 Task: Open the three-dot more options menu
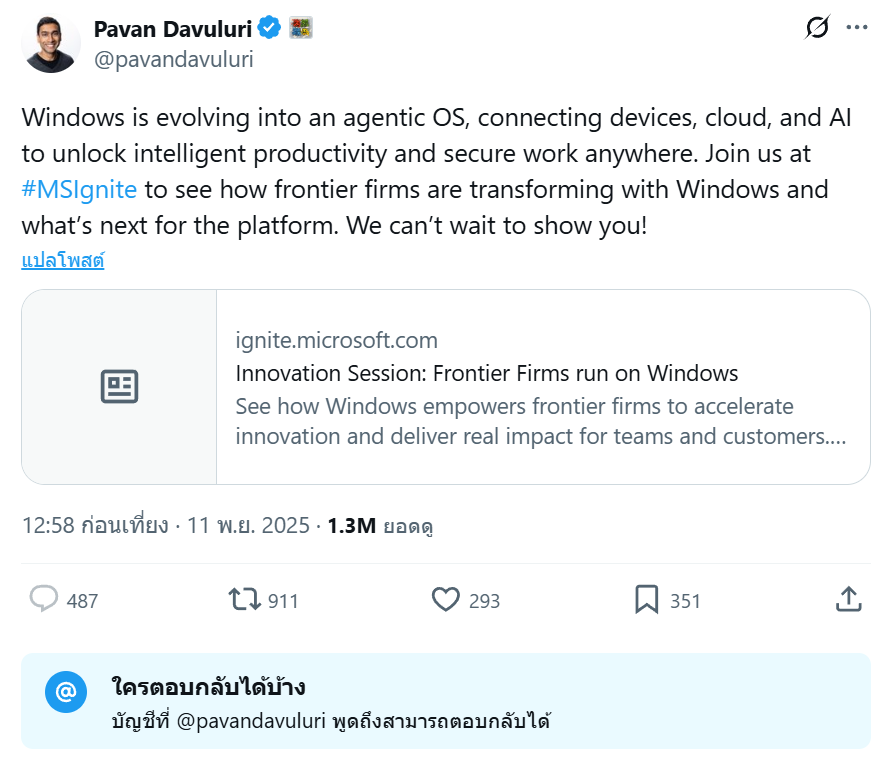(x=857, y=28)
